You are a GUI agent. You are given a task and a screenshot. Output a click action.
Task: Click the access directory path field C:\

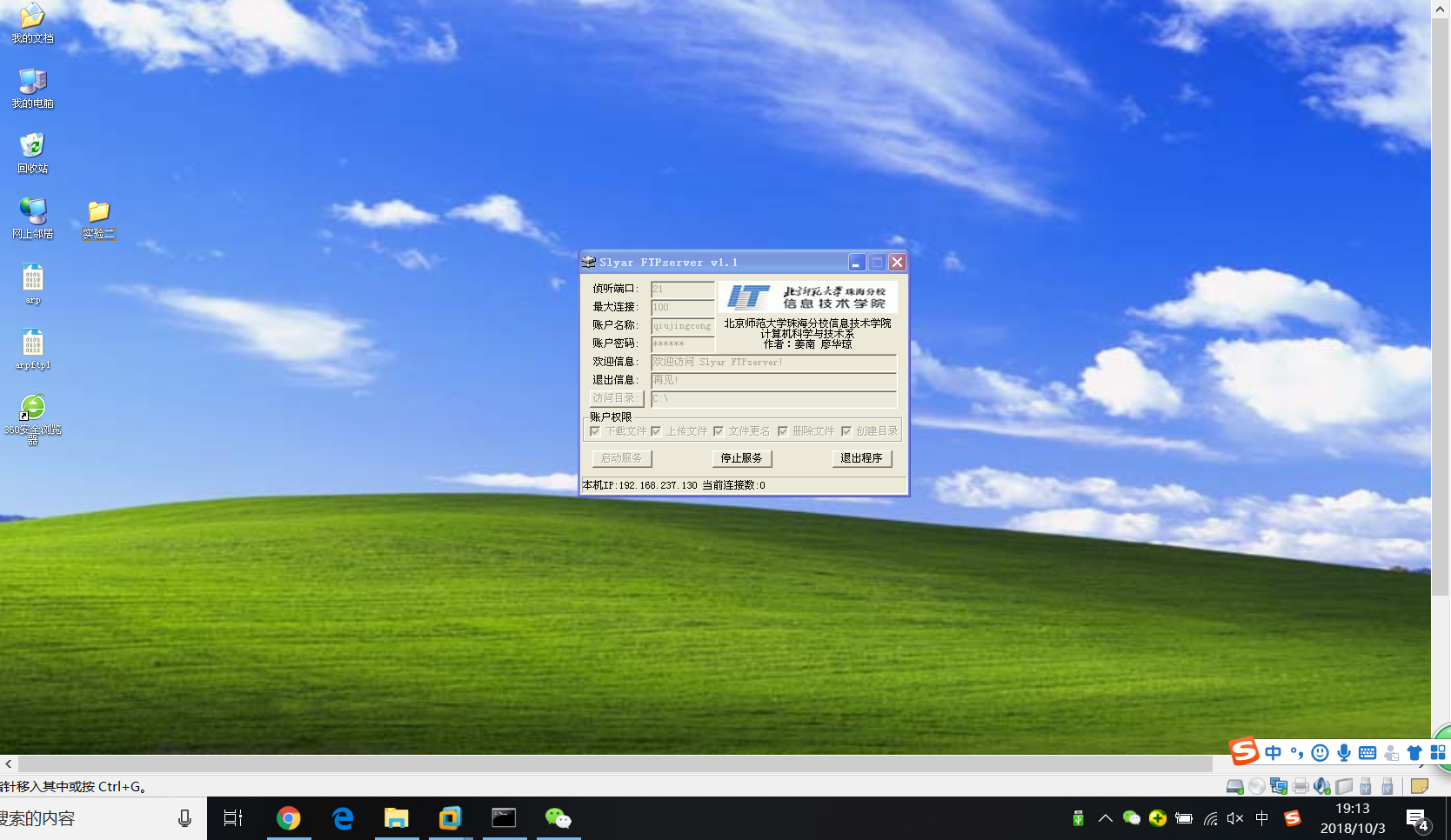[773, 398]
